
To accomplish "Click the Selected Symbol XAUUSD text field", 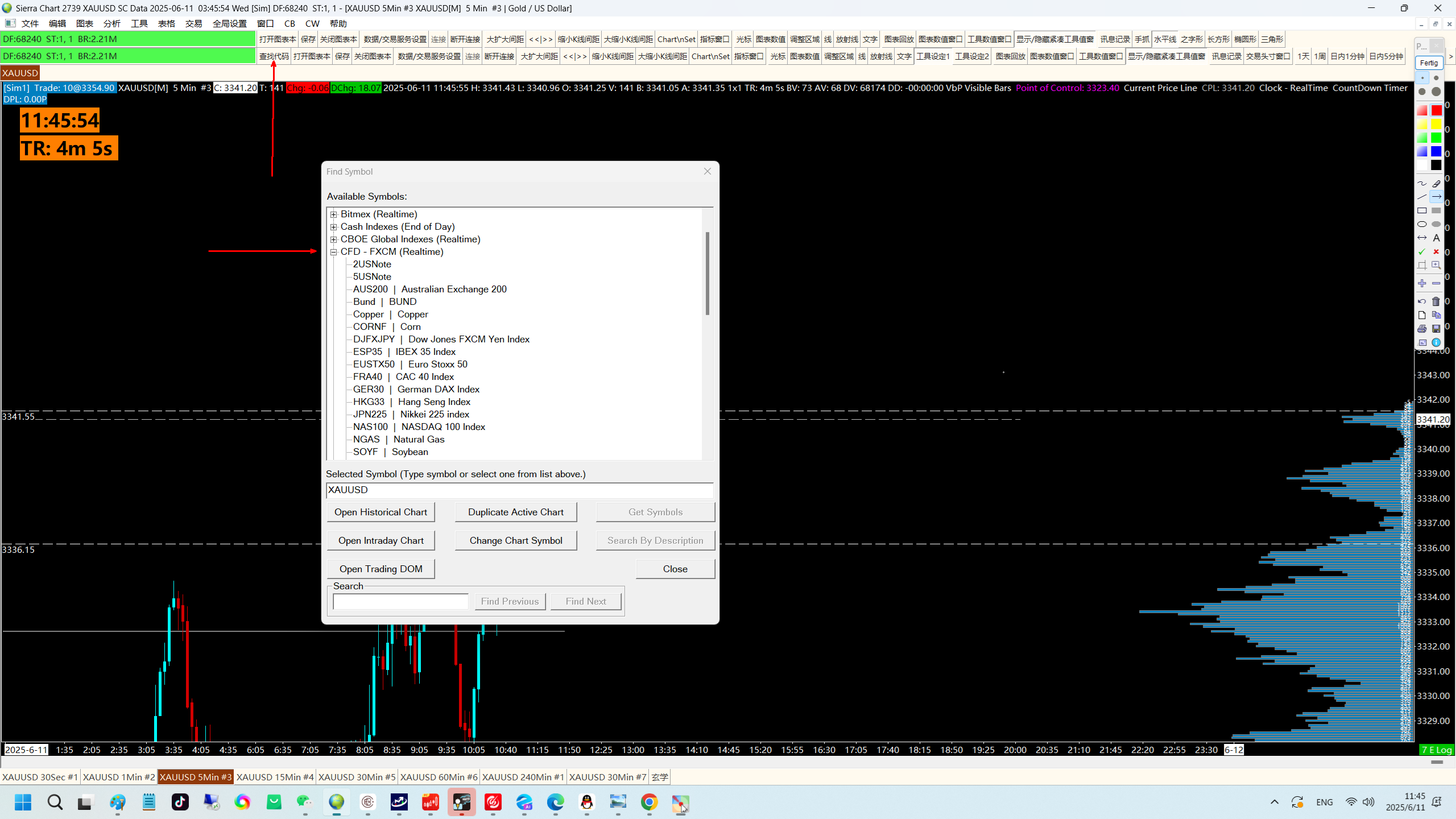I will pos(519,490).
